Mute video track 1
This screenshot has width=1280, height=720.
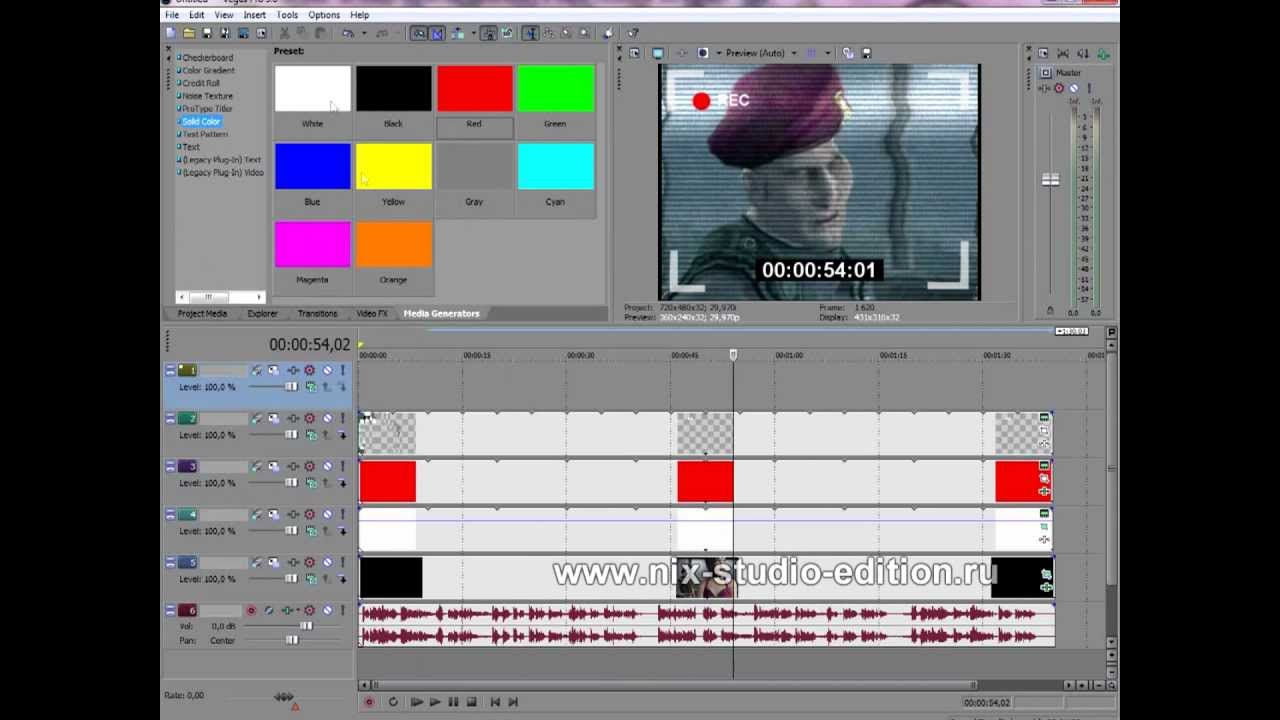tap(327, 370)
